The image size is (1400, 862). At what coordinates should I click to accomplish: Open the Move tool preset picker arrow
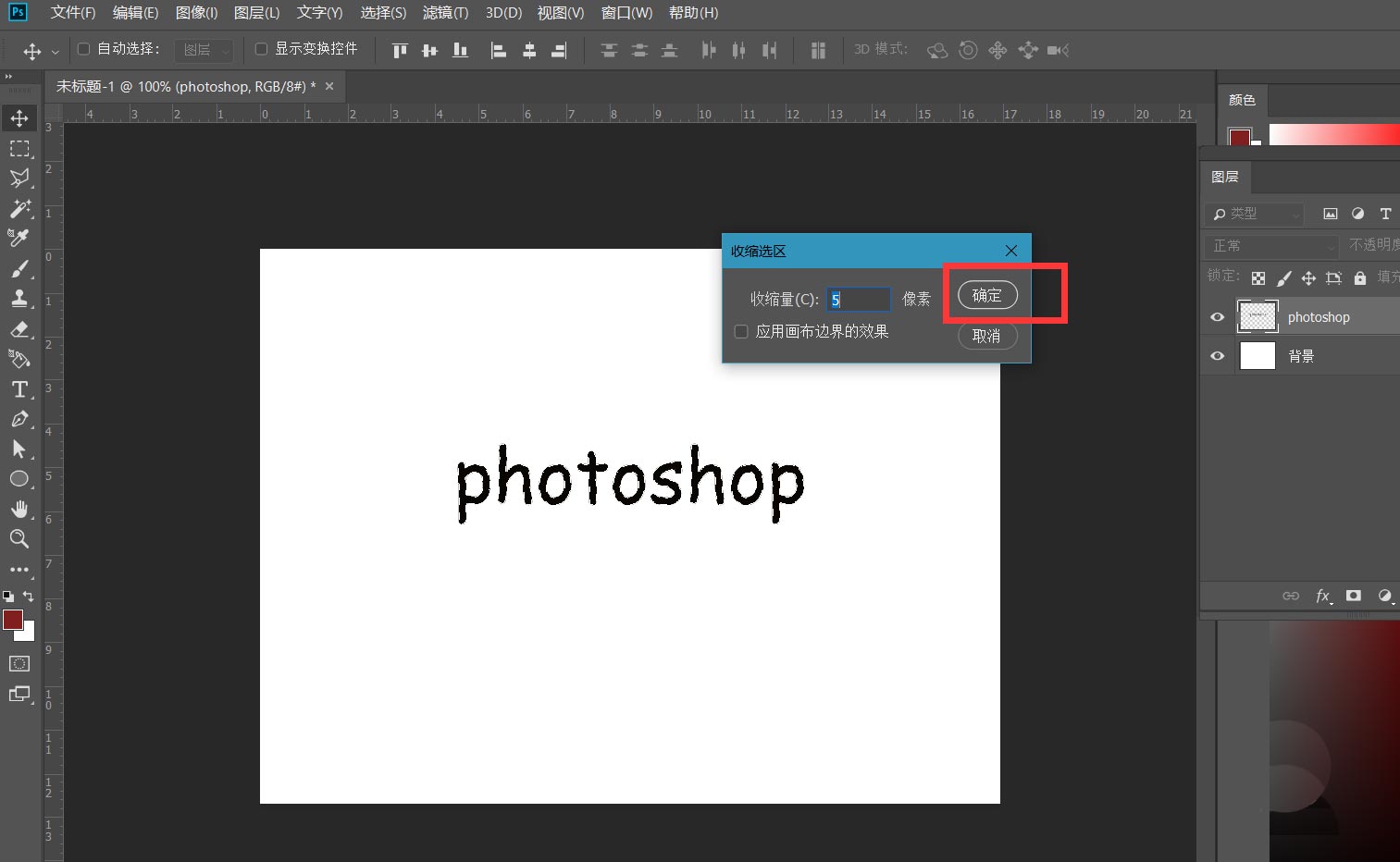(56, 52)
